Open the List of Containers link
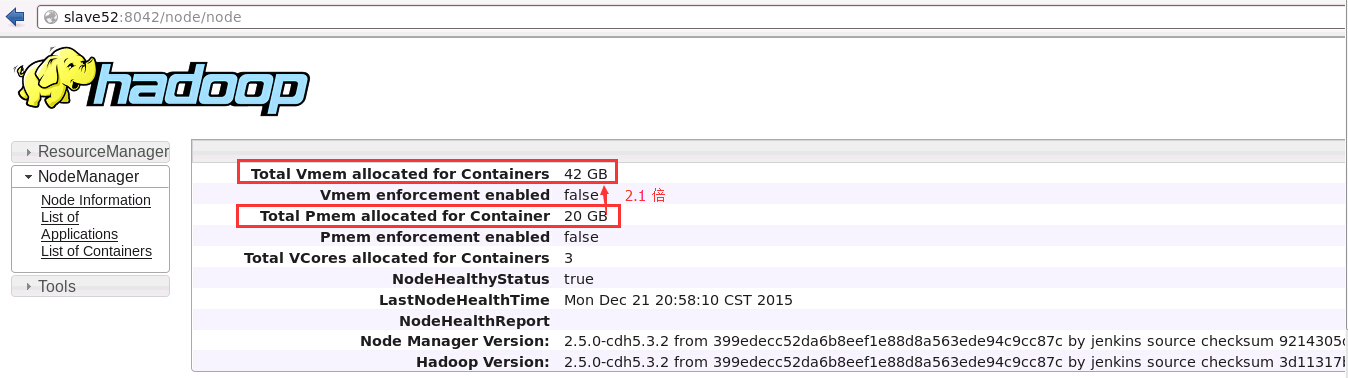This screenshot has width=1348, height=378. [96, 251]
